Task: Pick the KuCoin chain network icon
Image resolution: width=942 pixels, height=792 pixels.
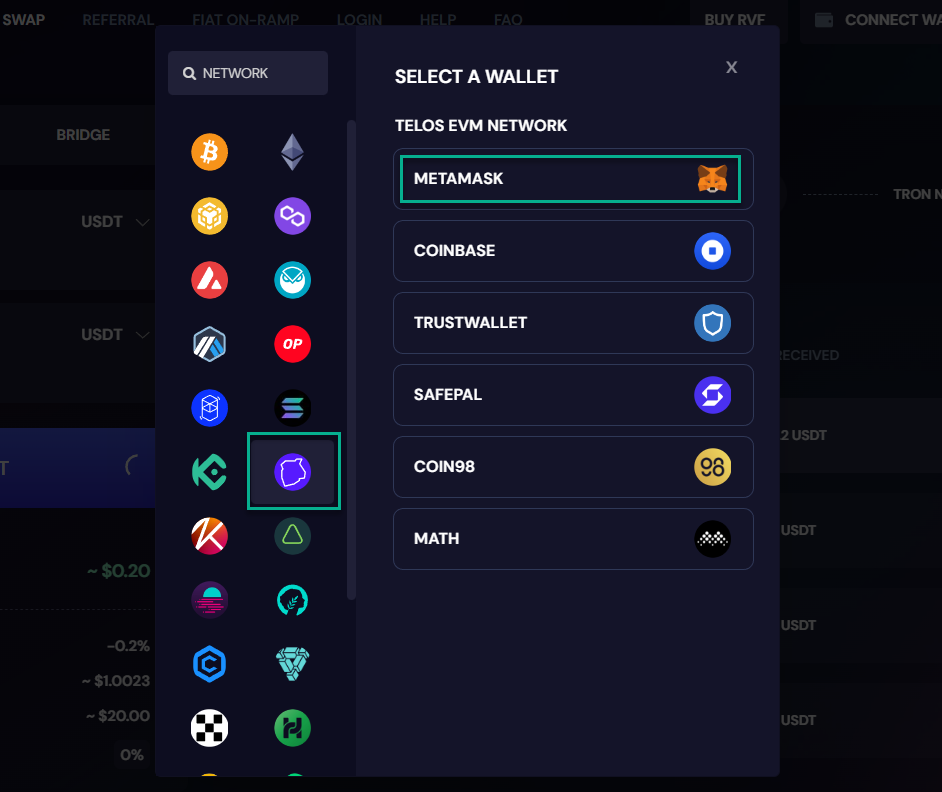Action: coord(209,472)
